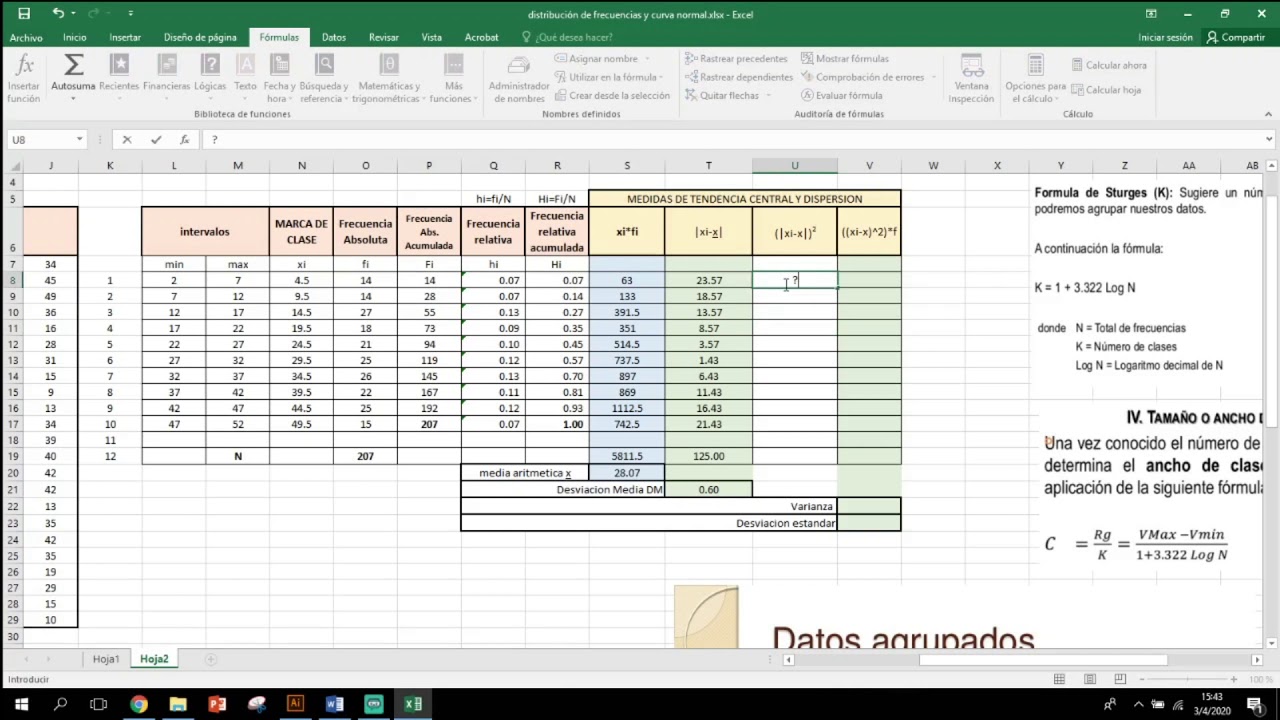Click Calcular hoja
The height and width of the screenshot is (720, 1280).
1105,90
